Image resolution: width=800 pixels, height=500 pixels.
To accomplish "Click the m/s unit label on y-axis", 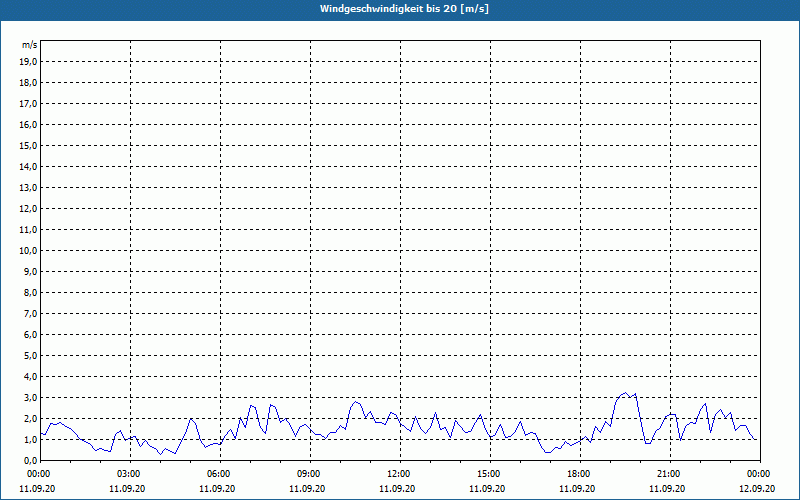I will pos(30,45).
